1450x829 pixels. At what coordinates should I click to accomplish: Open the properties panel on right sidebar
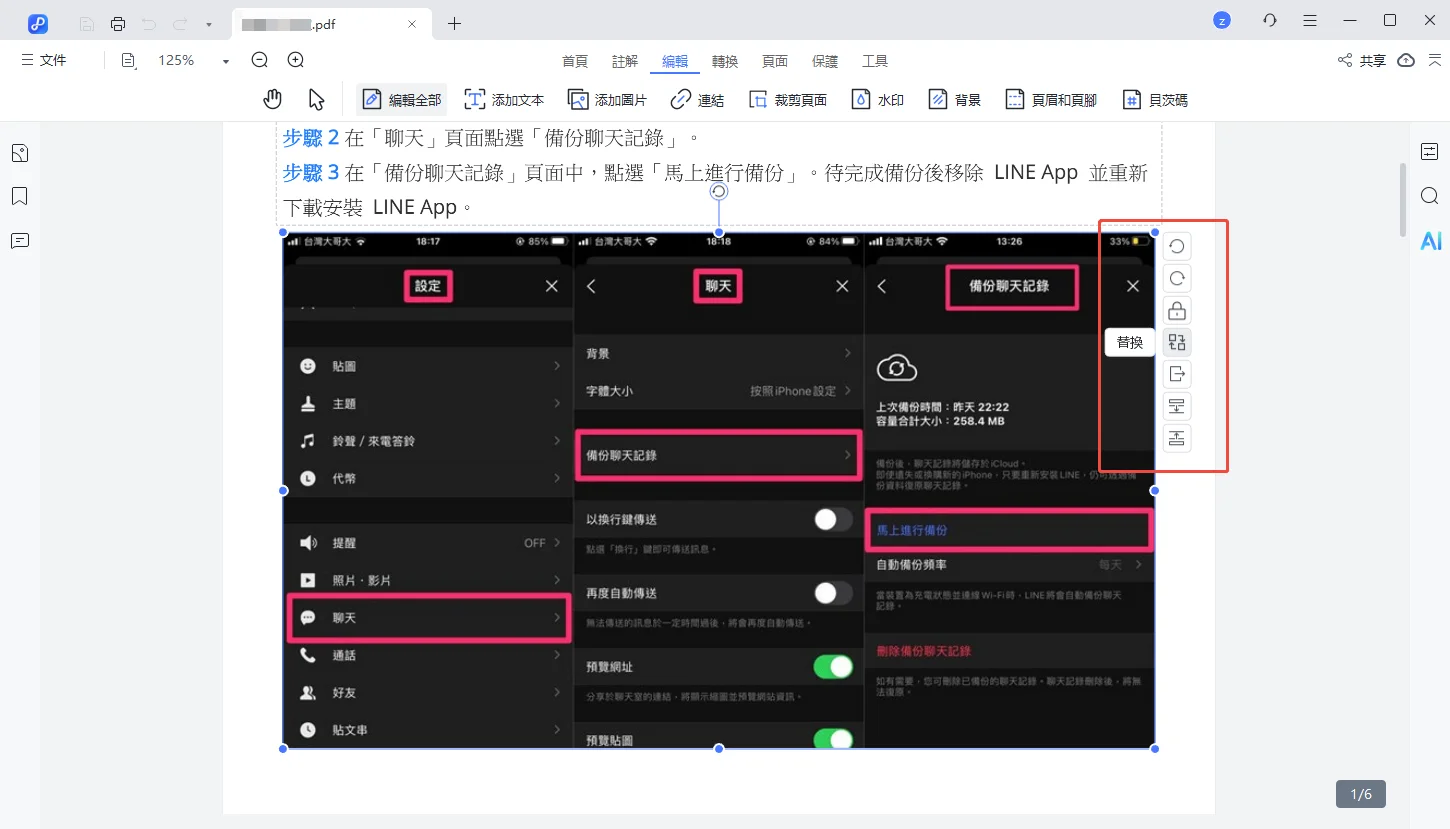[1429, 151]
